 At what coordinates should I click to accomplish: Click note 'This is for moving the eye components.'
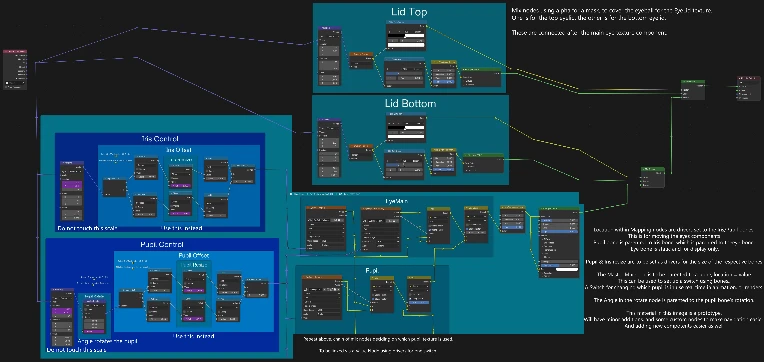click(673, 235)
